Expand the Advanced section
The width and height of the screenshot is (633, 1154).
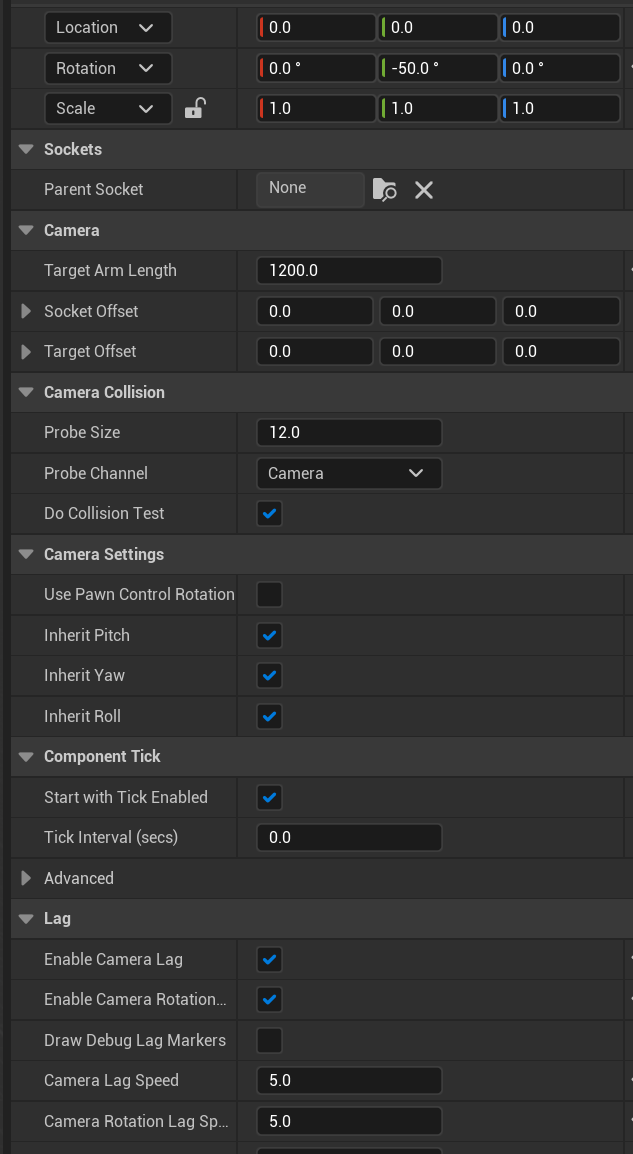26,878
